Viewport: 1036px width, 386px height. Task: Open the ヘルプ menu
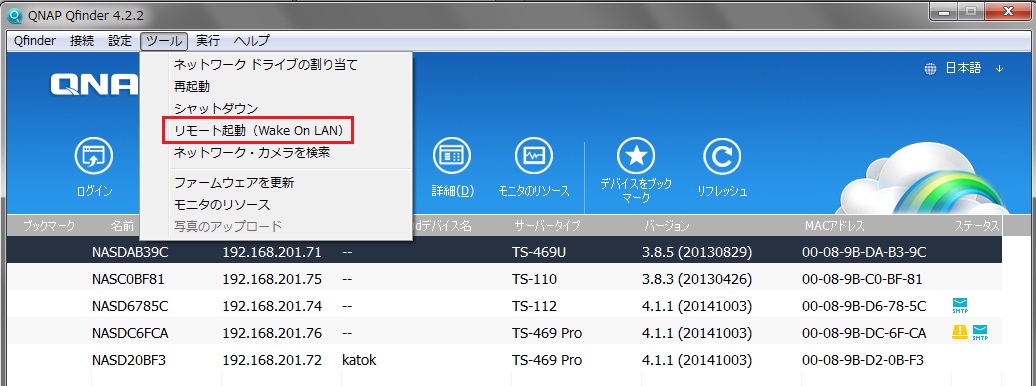251,41
